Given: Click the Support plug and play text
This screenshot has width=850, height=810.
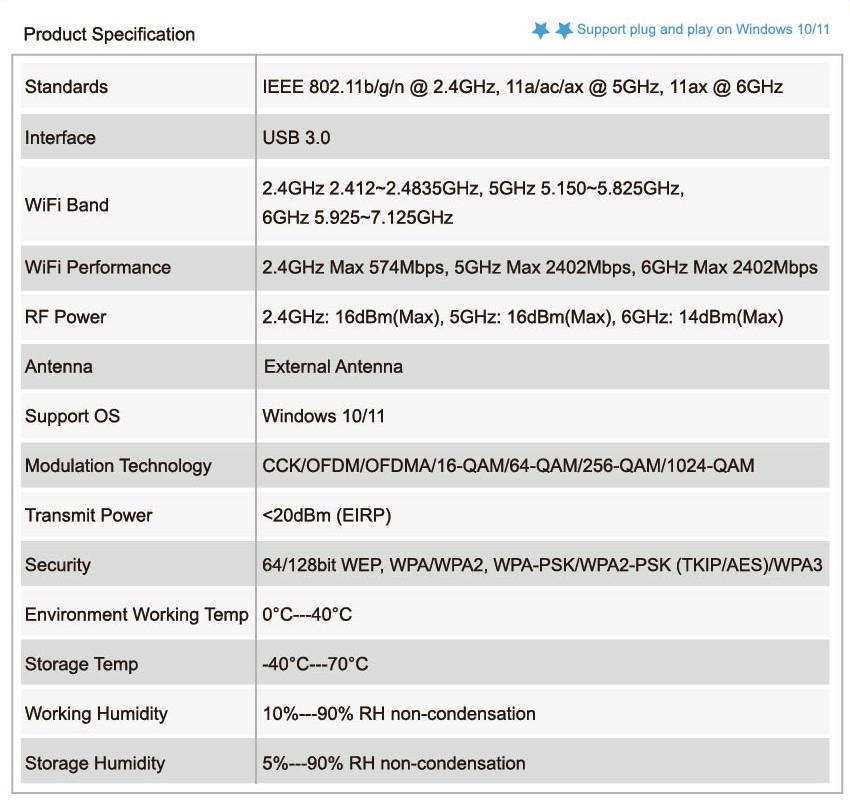Looking at the screenshot, I should 703,29.
